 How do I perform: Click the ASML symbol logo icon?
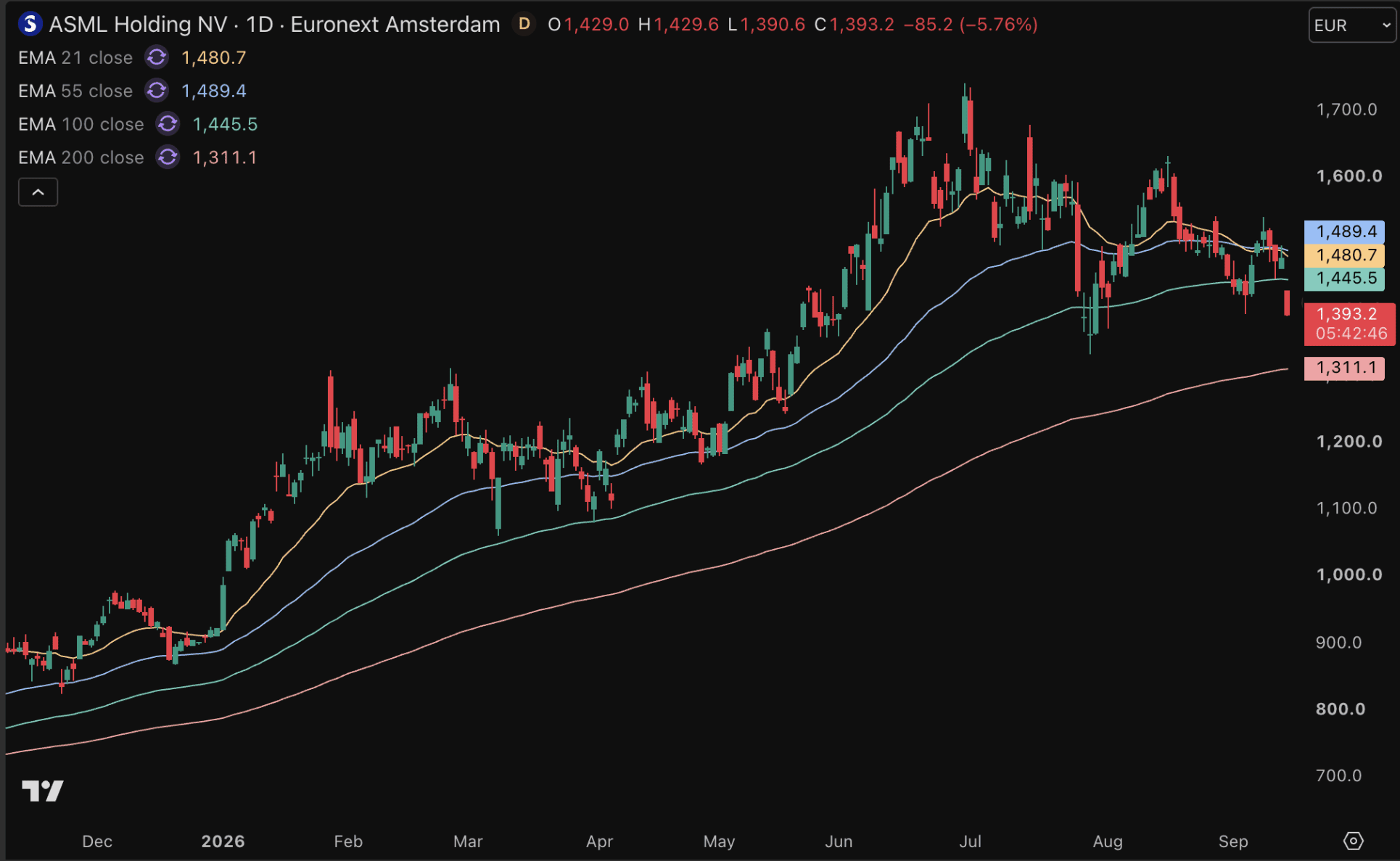30,24
